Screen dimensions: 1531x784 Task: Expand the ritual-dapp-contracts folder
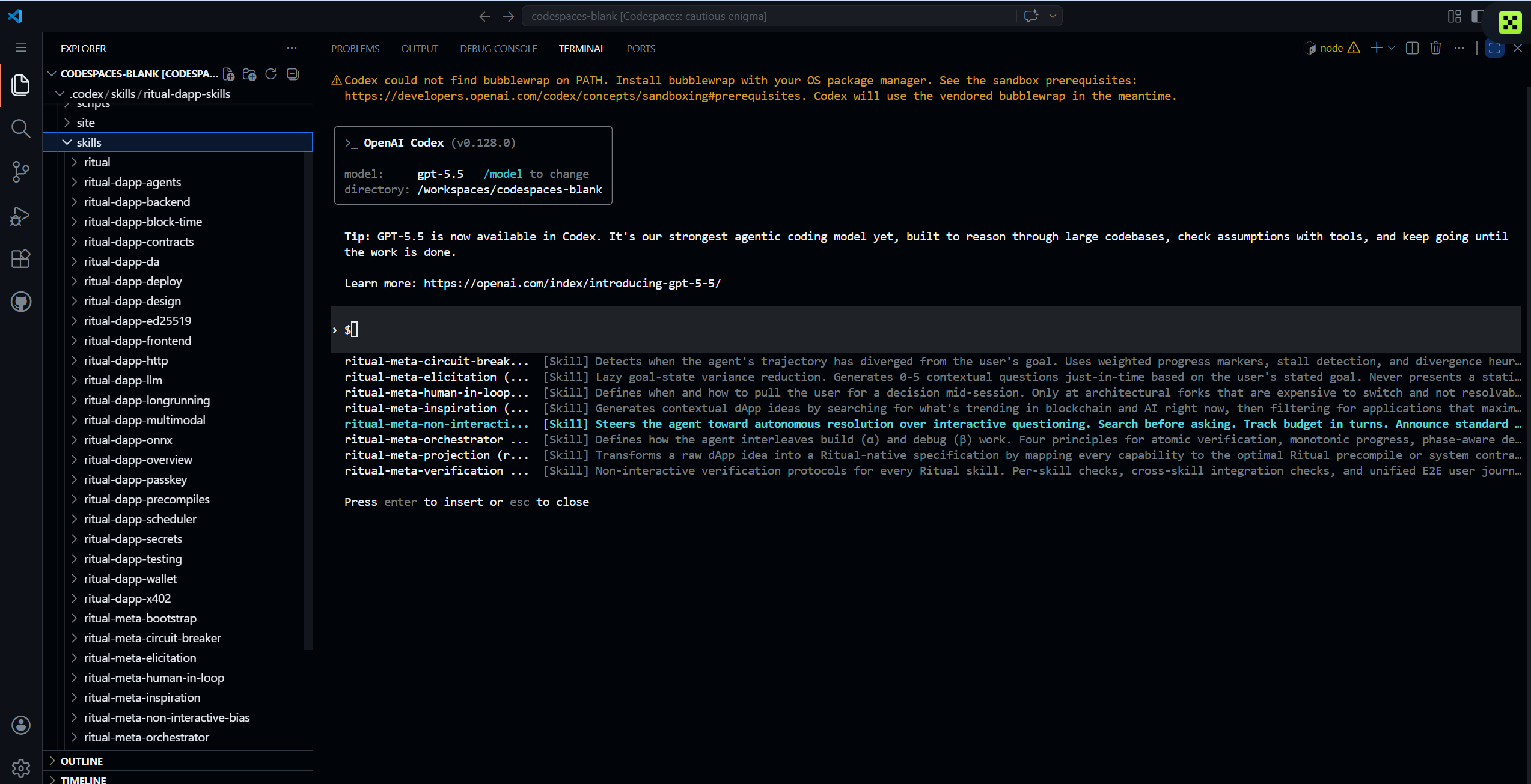177,242
